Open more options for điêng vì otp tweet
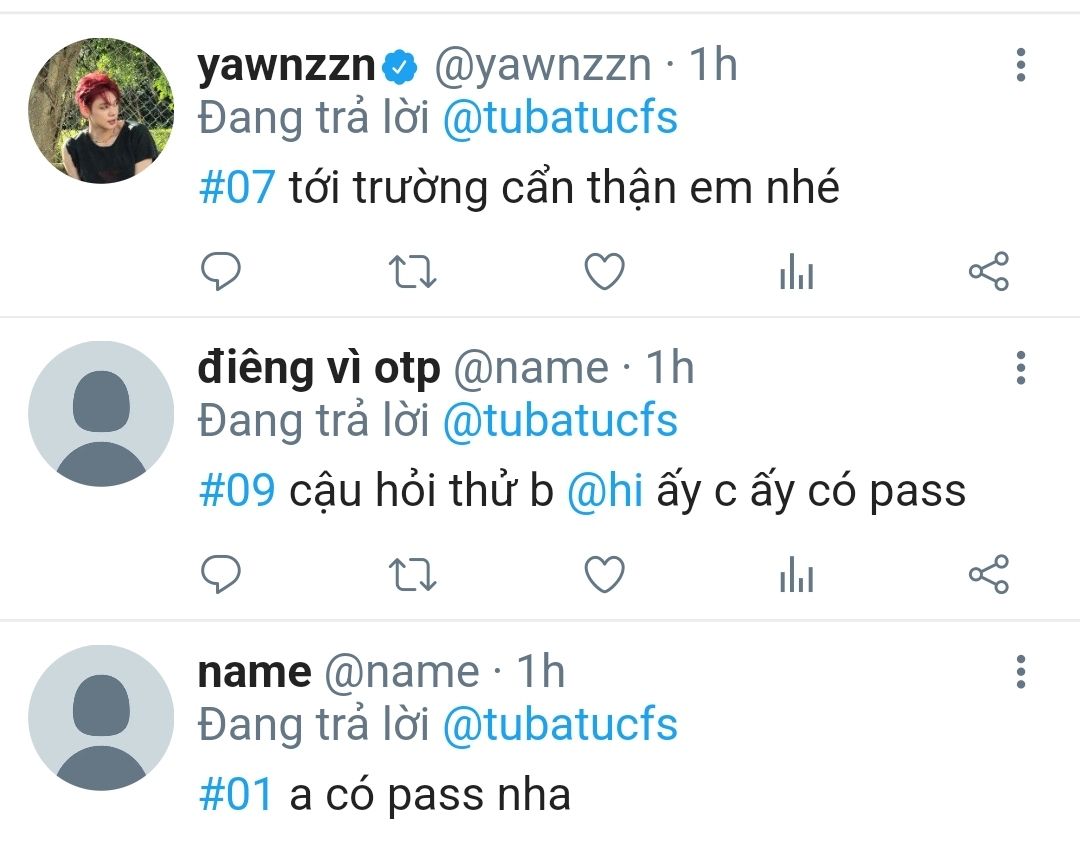This screenshot has width=1080, height=851. click(x=1021, y=368)
